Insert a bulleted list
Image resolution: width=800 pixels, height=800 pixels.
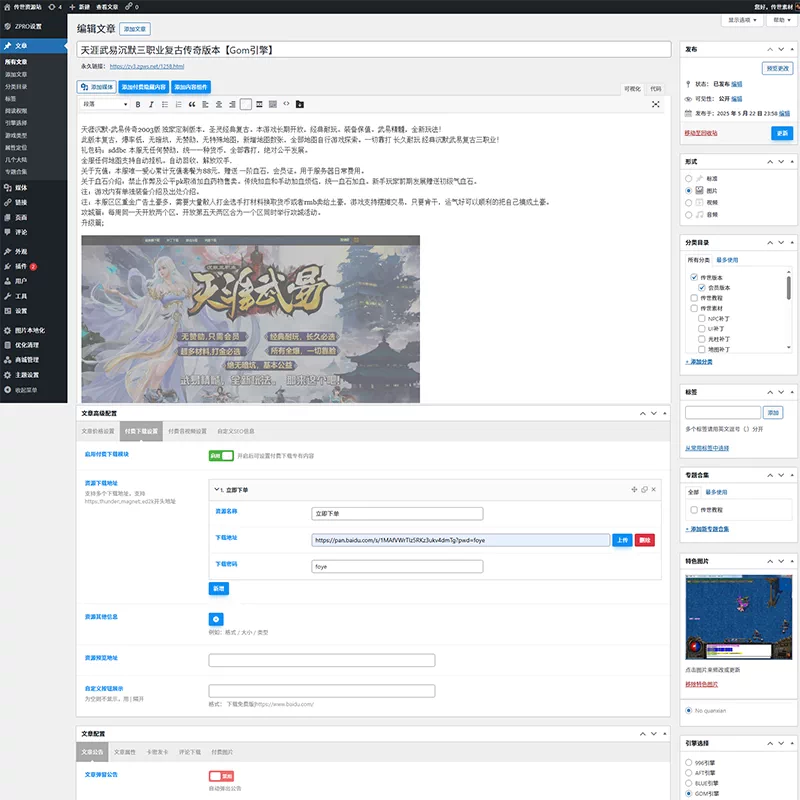click(x=165, y=105)
